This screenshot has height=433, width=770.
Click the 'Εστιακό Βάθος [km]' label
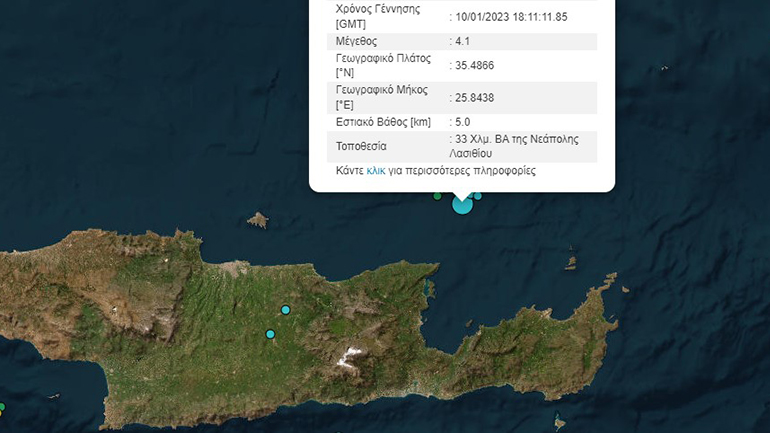coord(384,122)
